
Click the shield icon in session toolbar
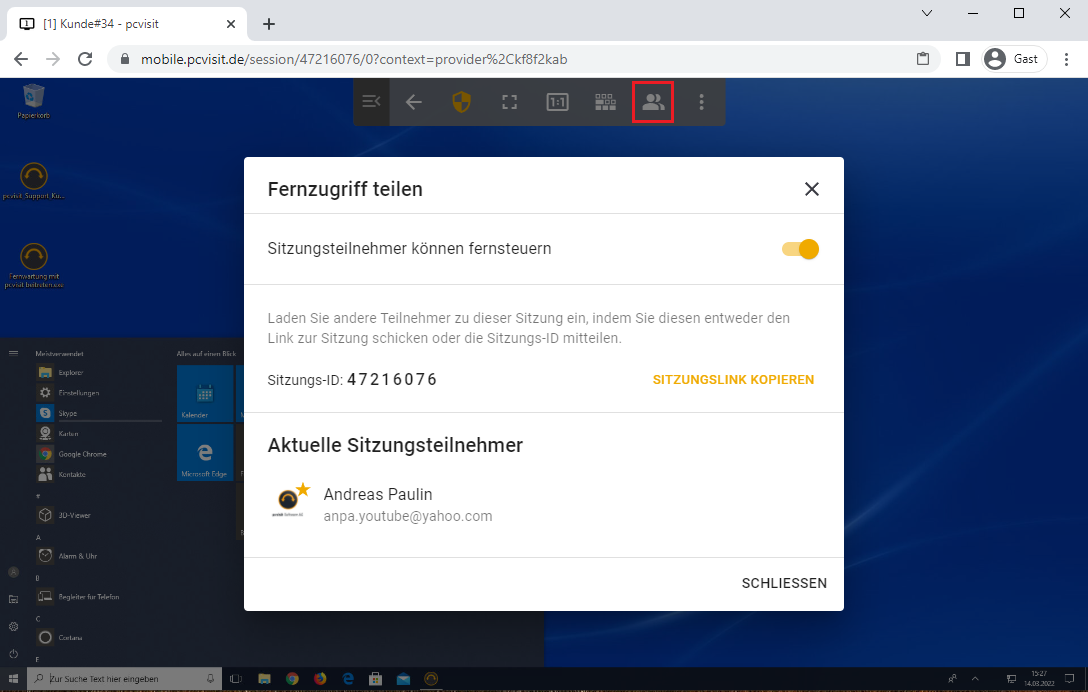461,102
